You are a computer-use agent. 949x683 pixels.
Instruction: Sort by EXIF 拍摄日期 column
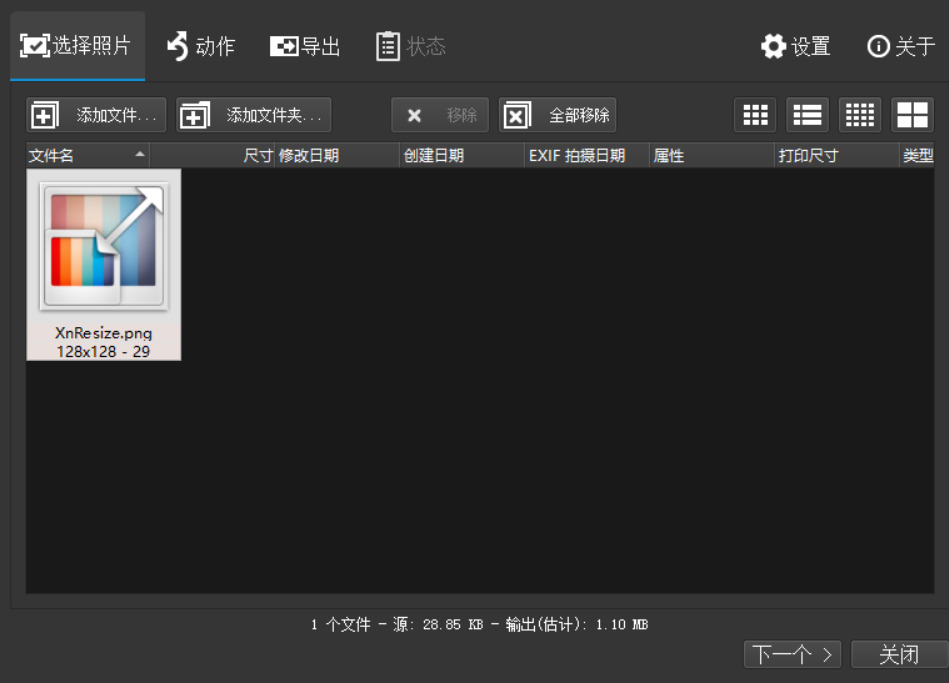[x=587, y=156]
